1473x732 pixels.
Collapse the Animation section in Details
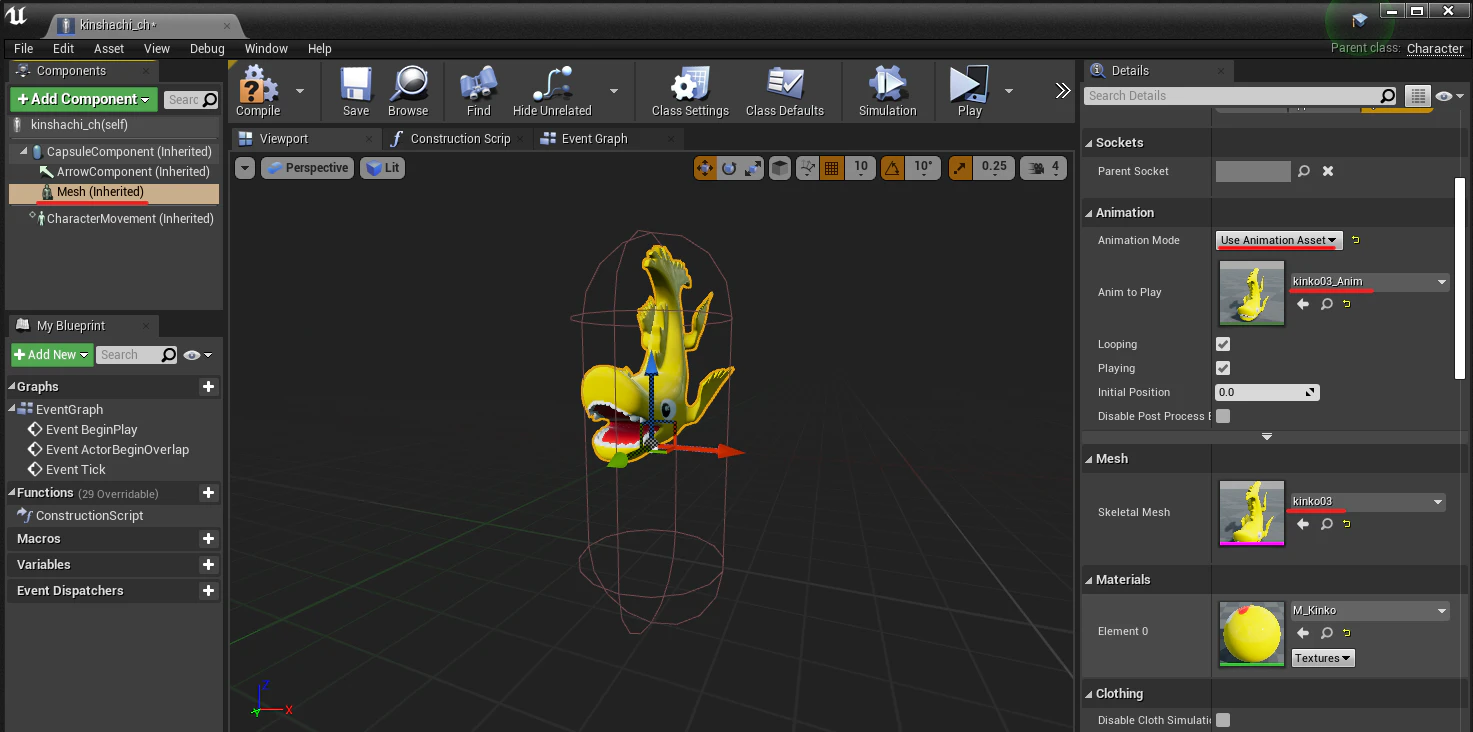[1089, 213]
